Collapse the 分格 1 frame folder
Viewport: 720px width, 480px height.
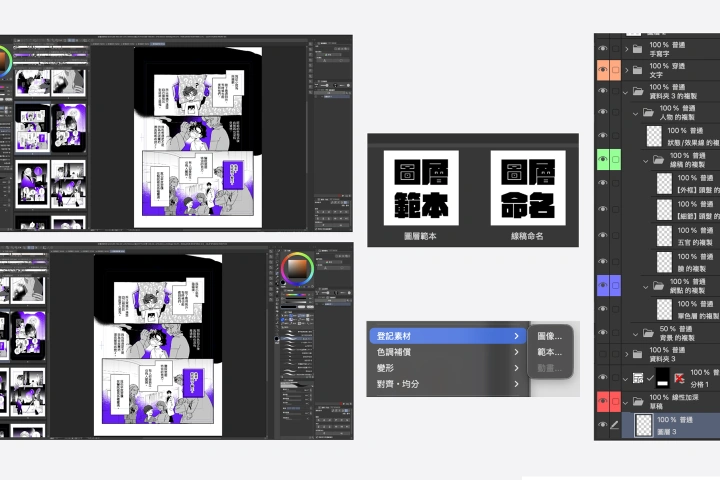pos(625,379)
